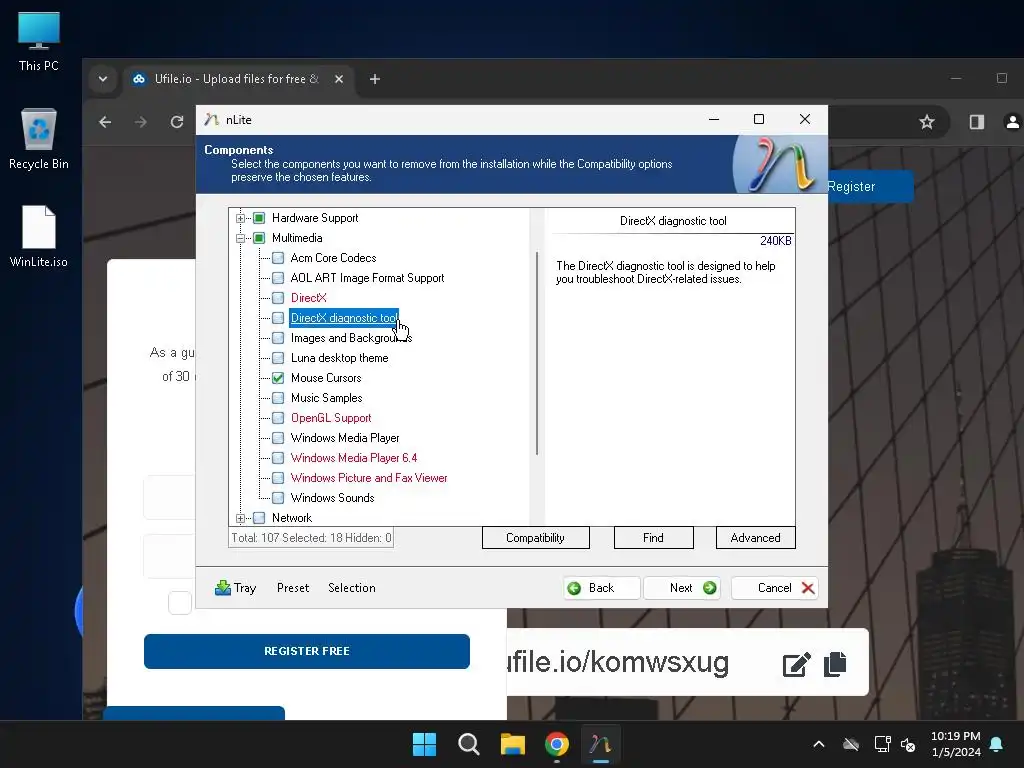This screenshot has height=768, width=1024.
Task: Check OpenGL Support checkbox
Action: pyautogui.click(x=278, y=418)
